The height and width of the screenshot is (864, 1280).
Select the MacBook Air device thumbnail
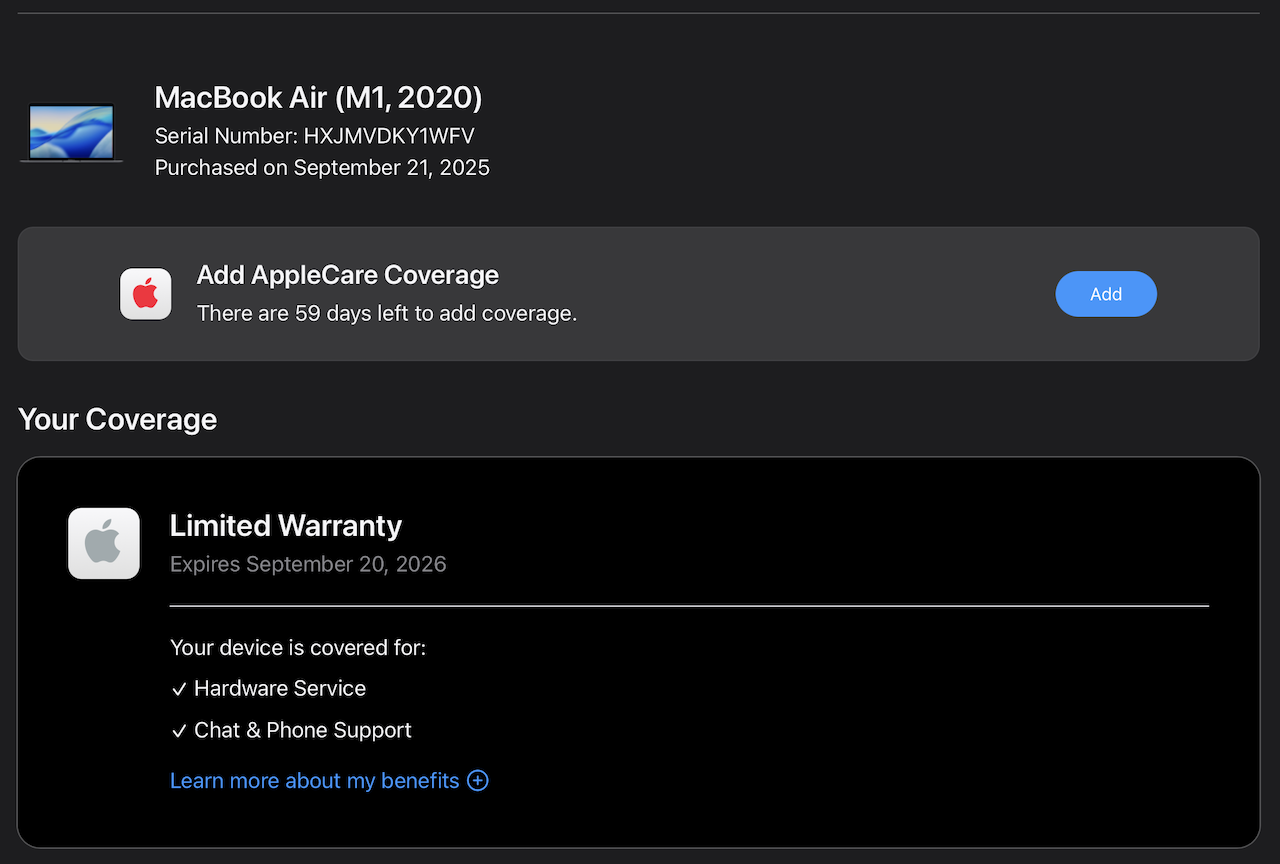tap(71, 133)
